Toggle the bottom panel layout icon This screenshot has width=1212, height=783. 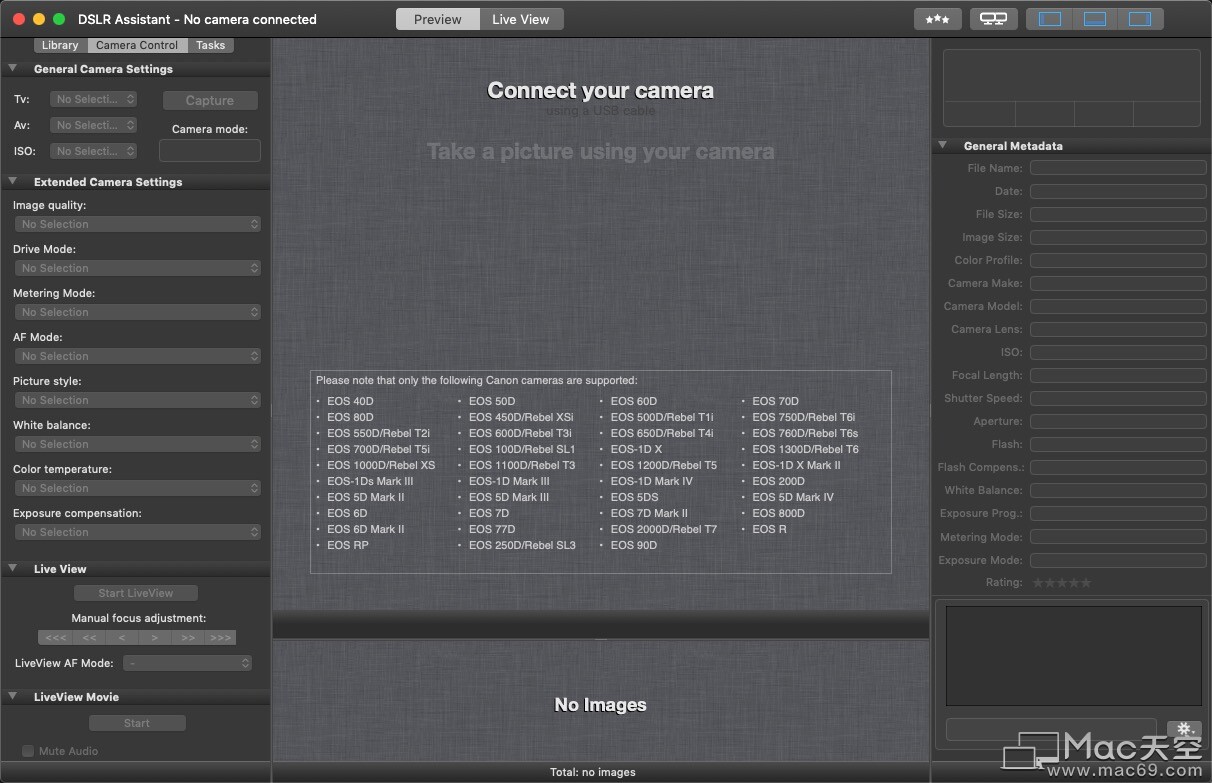pos(1094,18)
